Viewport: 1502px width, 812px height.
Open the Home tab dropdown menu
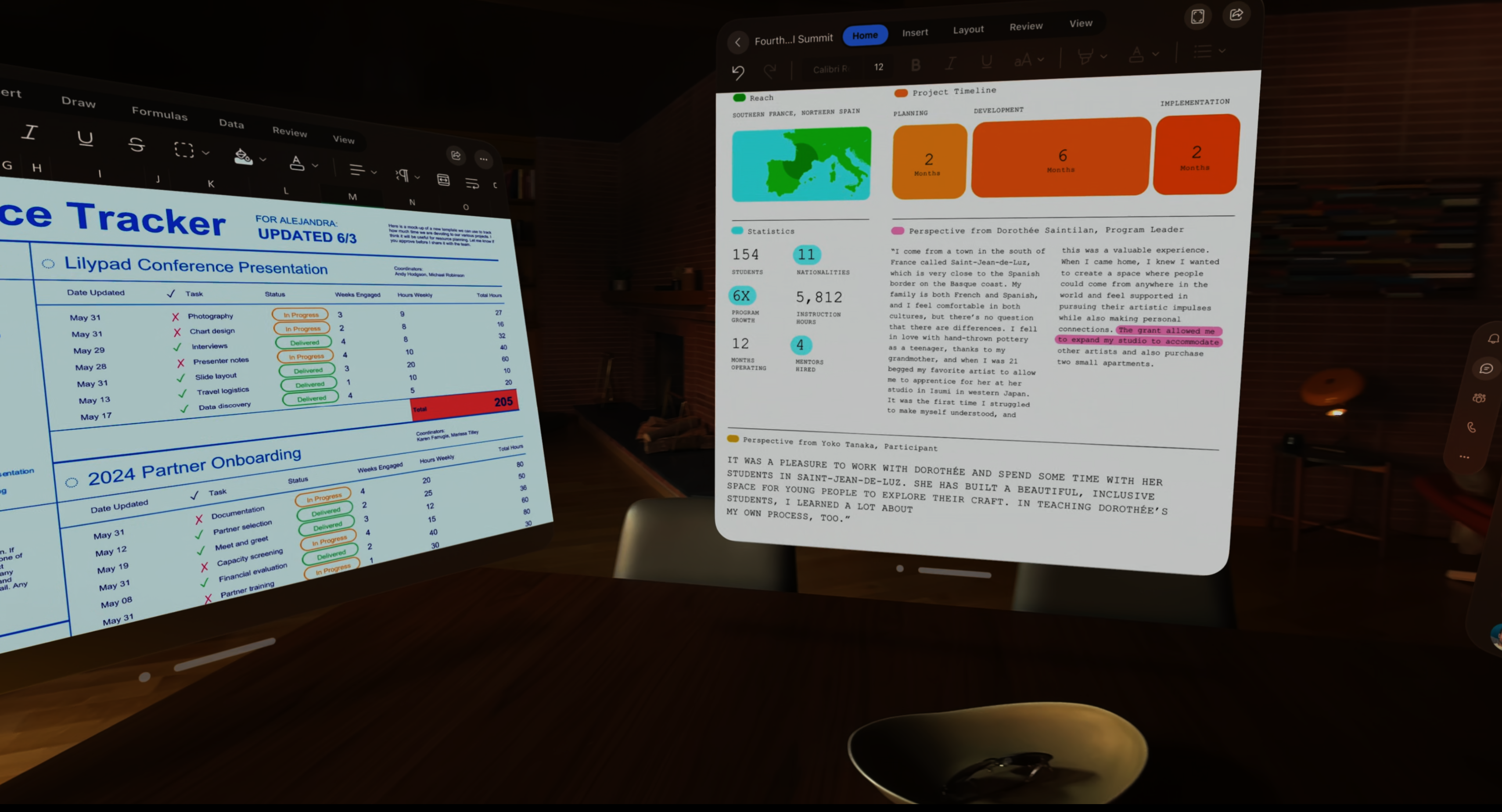864,33
